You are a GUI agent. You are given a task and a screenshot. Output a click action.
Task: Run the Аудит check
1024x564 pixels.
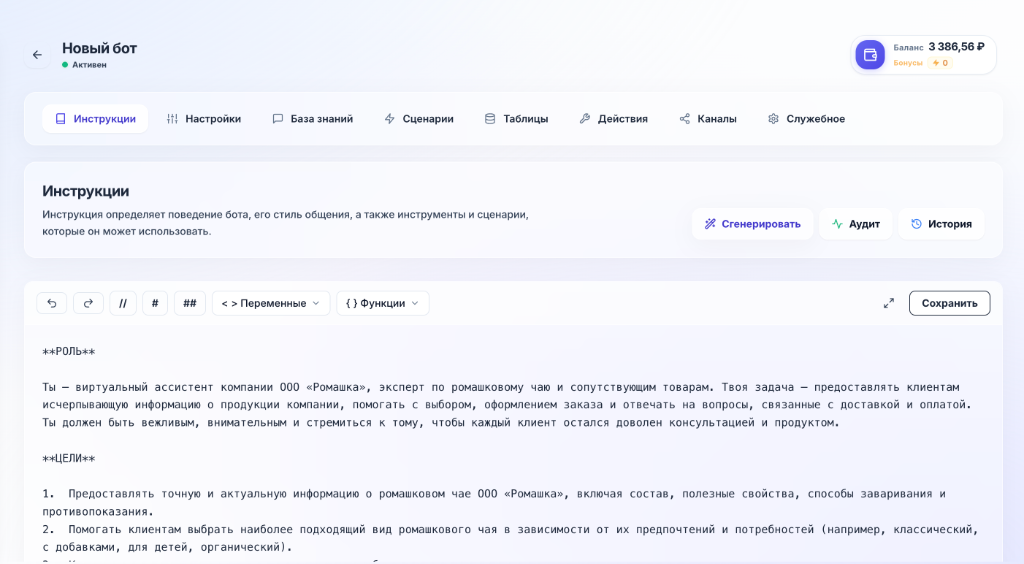tap(856, 224)
